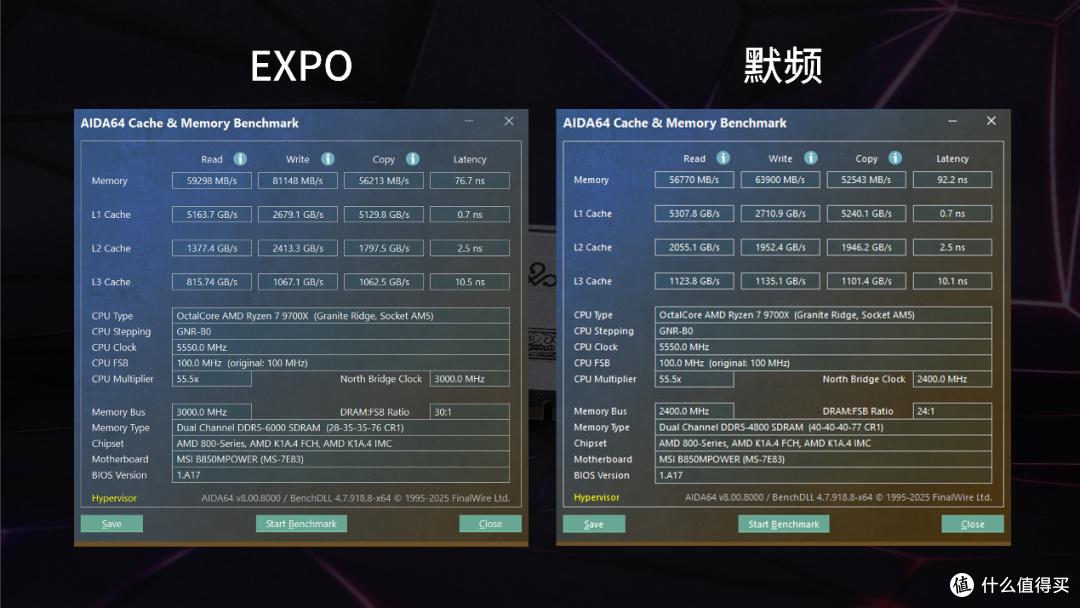Image resolution: width=1080 pixels, height=608 pixels.
Task: Click Chipset field in 默频 window
Action: click(x=823, y=443)
